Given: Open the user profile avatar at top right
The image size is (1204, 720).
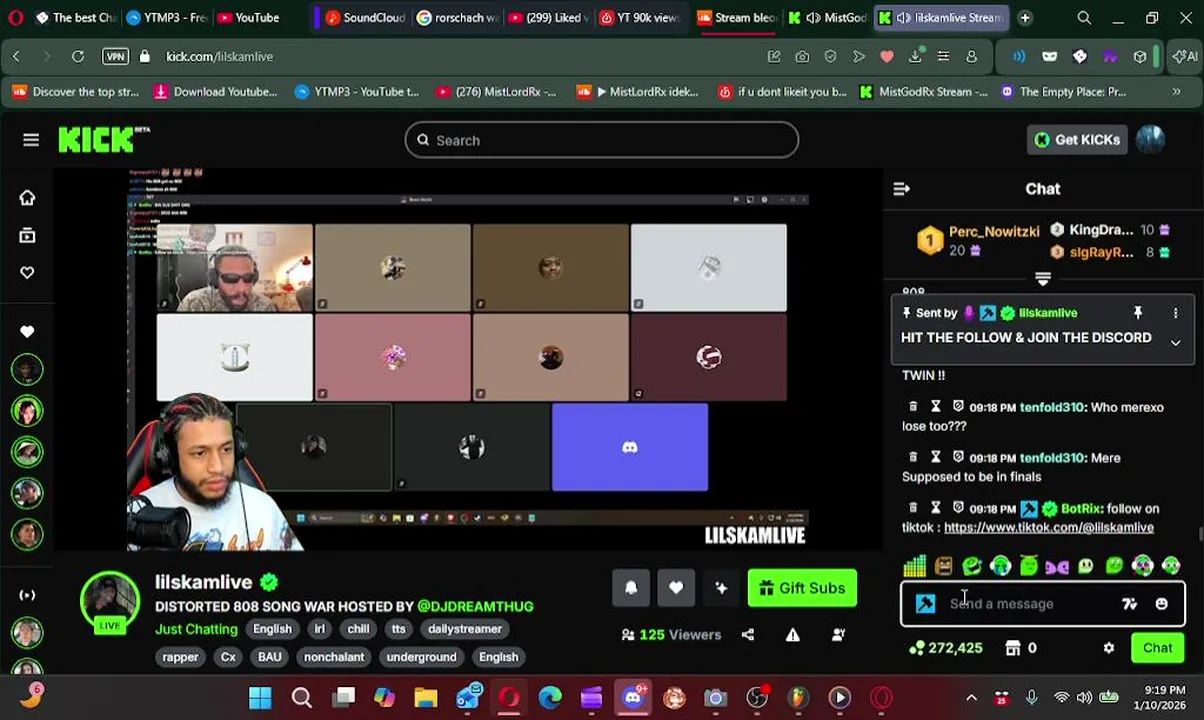Looking at the screenshot, I should pyautogui.click(x=1151, y=140).
